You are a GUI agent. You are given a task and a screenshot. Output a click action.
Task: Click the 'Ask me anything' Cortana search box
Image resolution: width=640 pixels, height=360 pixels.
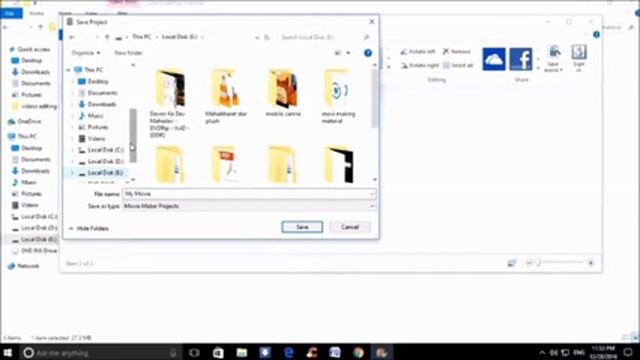[x=101, y=352]
